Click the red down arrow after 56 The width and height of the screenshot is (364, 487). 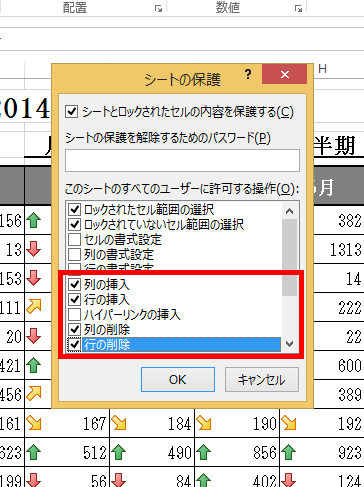click(119, 480)
